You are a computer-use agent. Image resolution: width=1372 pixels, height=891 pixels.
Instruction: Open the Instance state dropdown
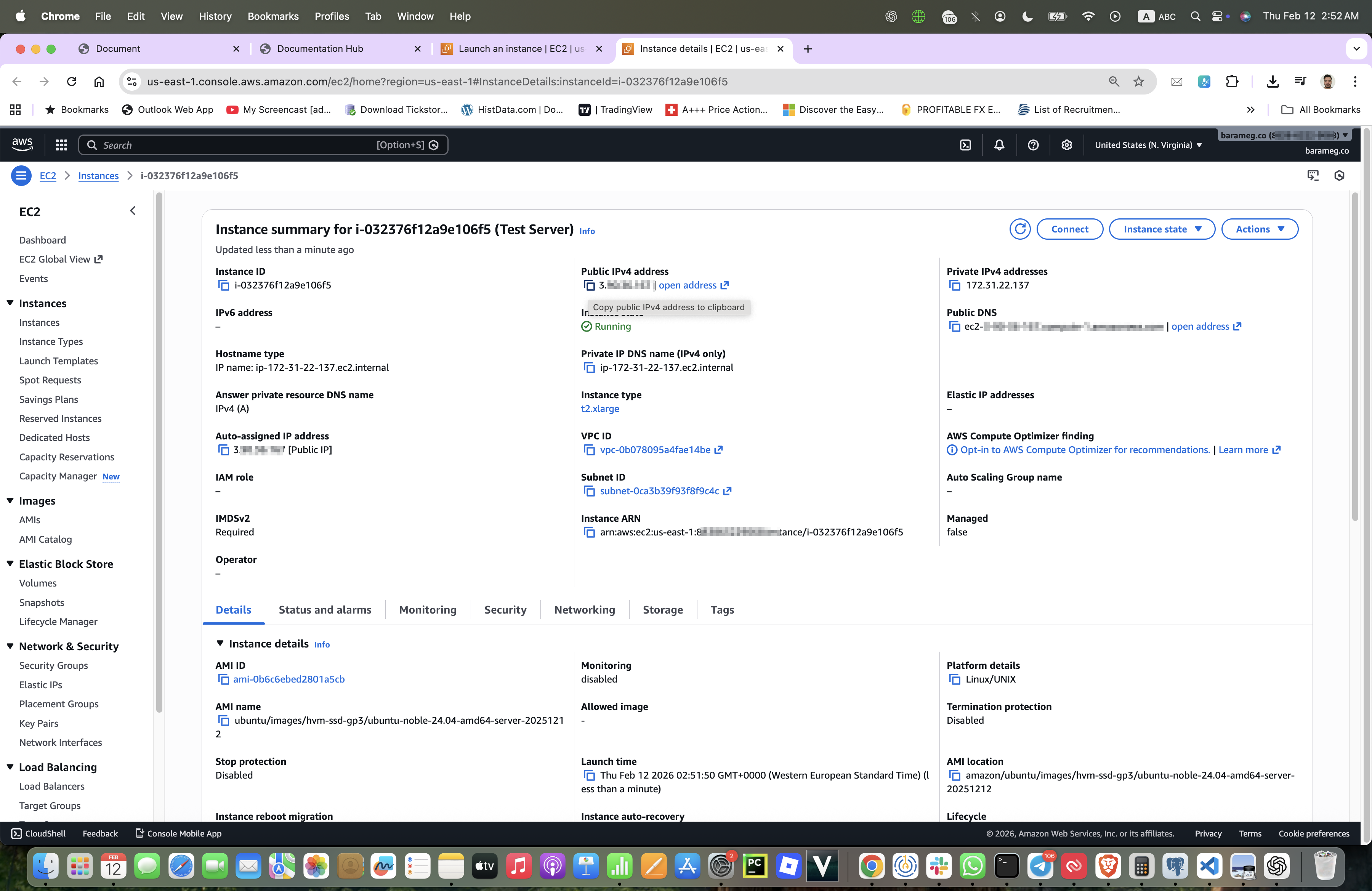point(1162,229)
